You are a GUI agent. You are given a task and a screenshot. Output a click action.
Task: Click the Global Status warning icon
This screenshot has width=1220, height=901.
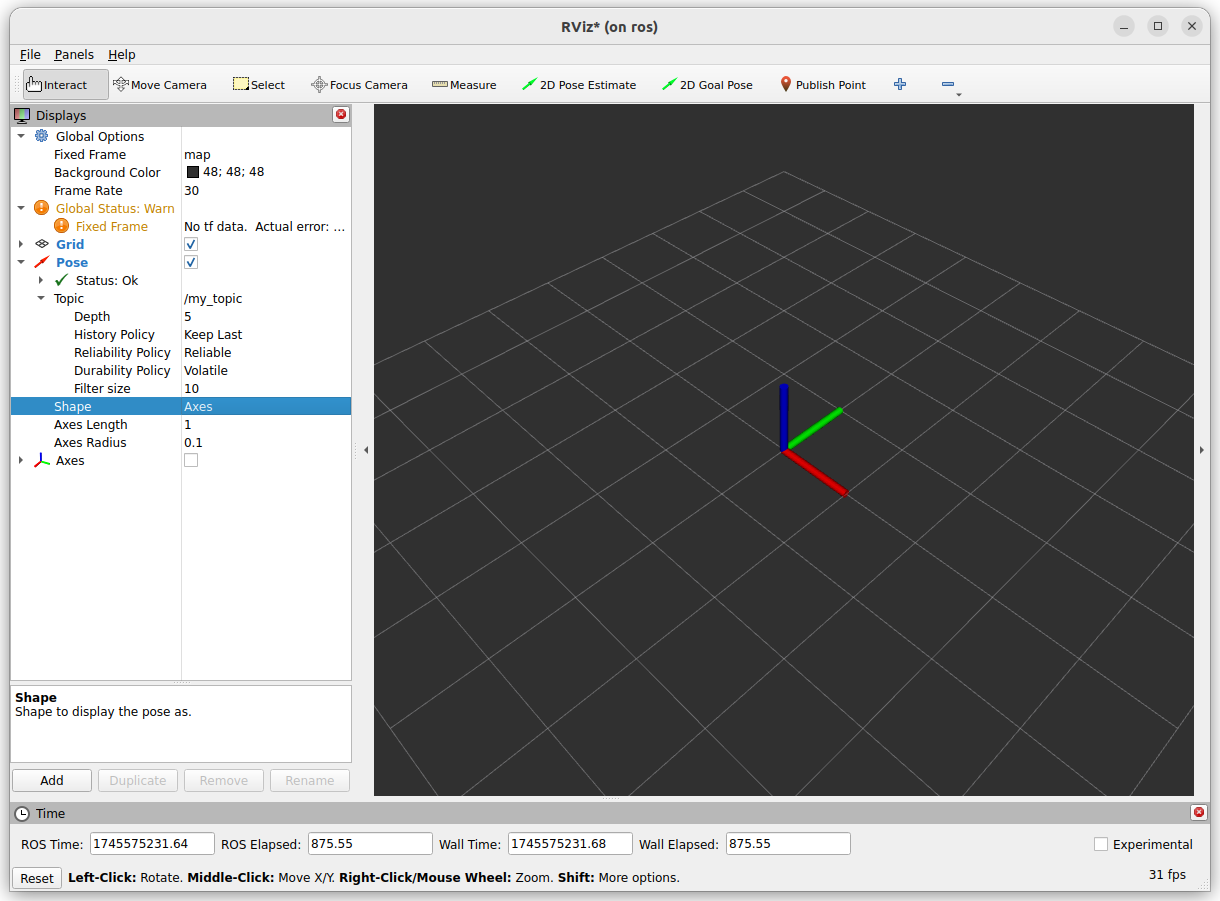(41, 208)
